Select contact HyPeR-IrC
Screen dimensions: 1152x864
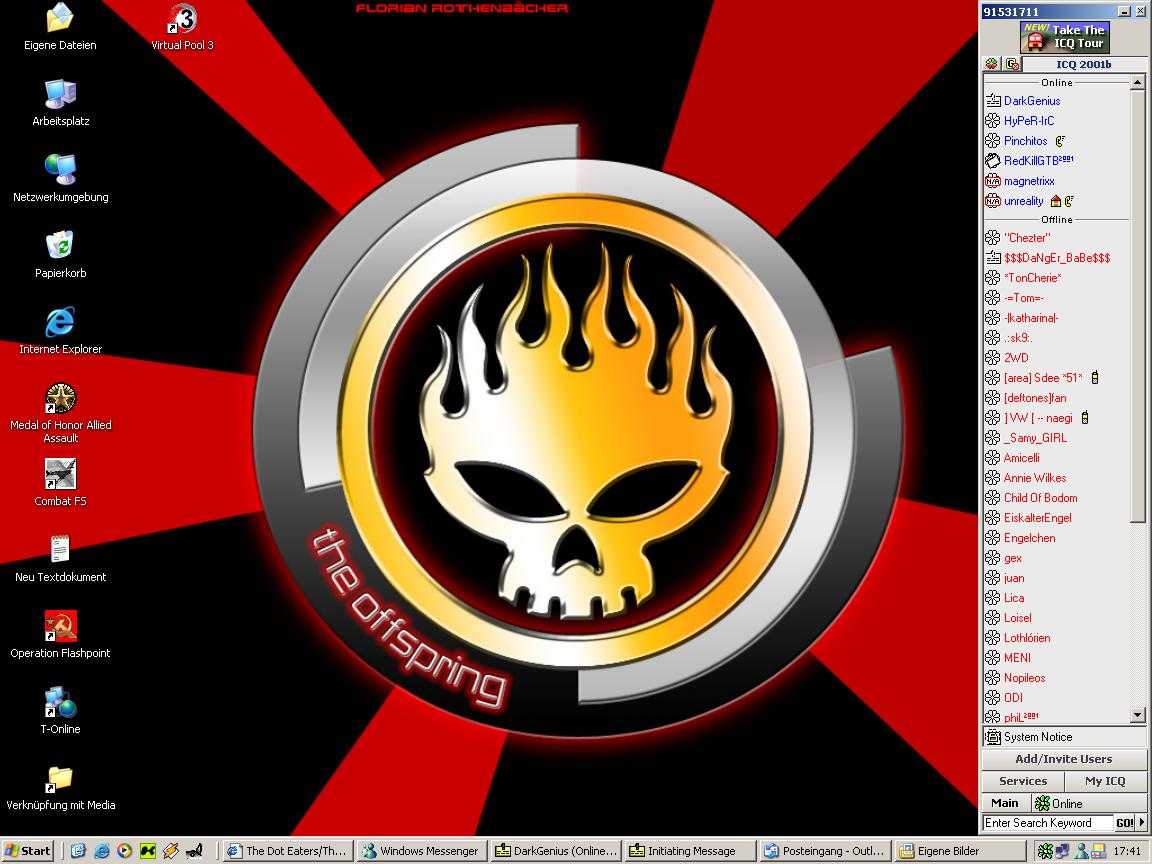pyautogui.click(x=1029, y=121)
